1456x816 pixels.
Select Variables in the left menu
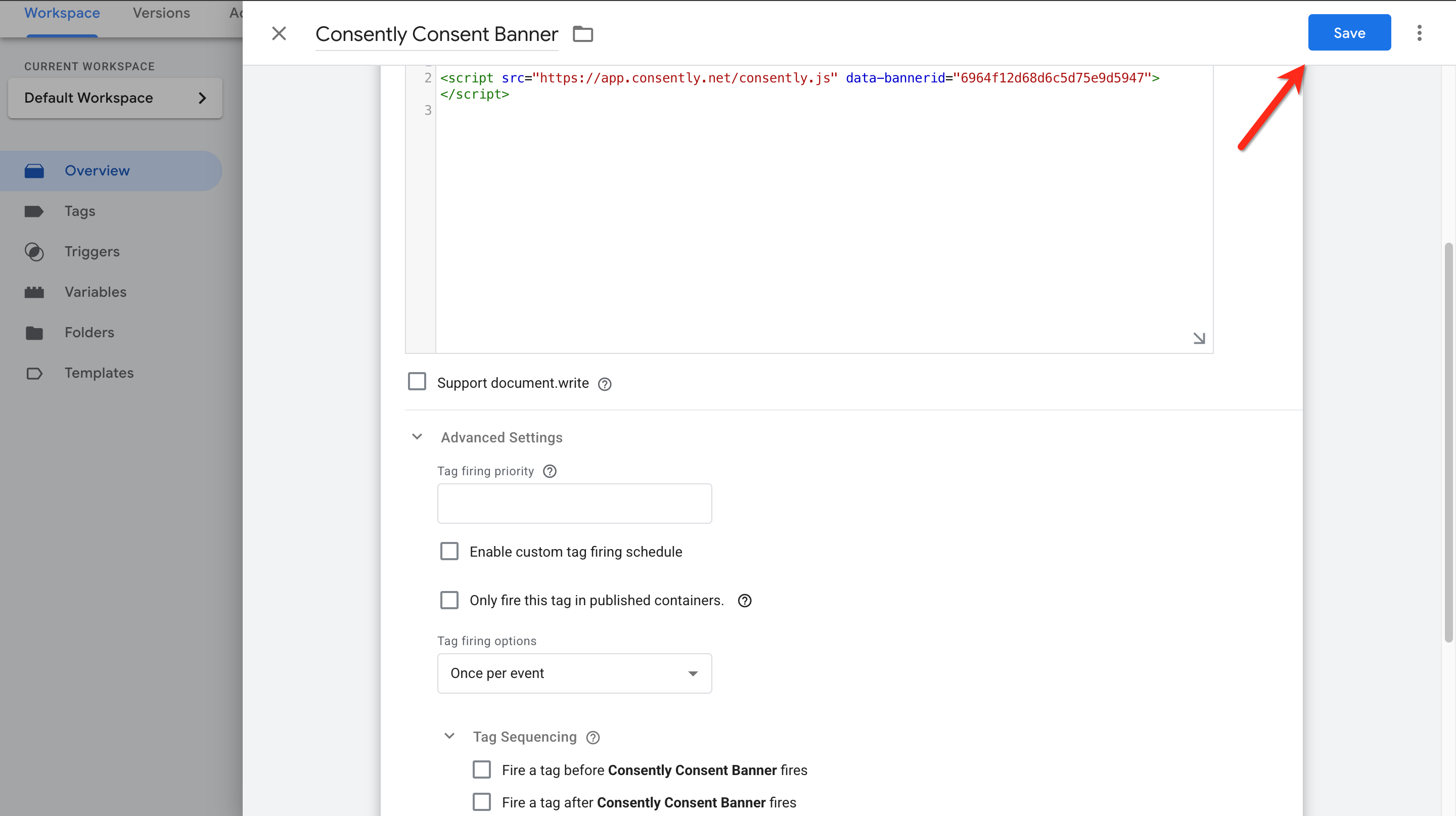pyautogui.click(x=95, y=292)
